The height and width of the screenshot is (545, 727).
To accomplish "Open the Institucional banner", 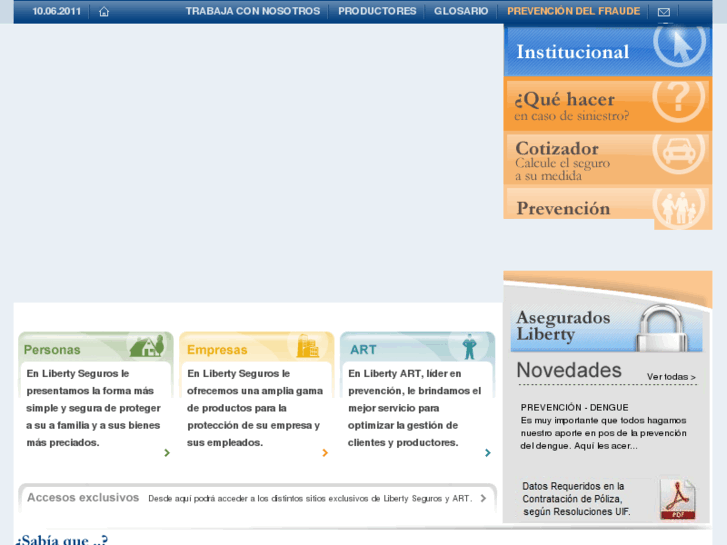I will (608, 51).
